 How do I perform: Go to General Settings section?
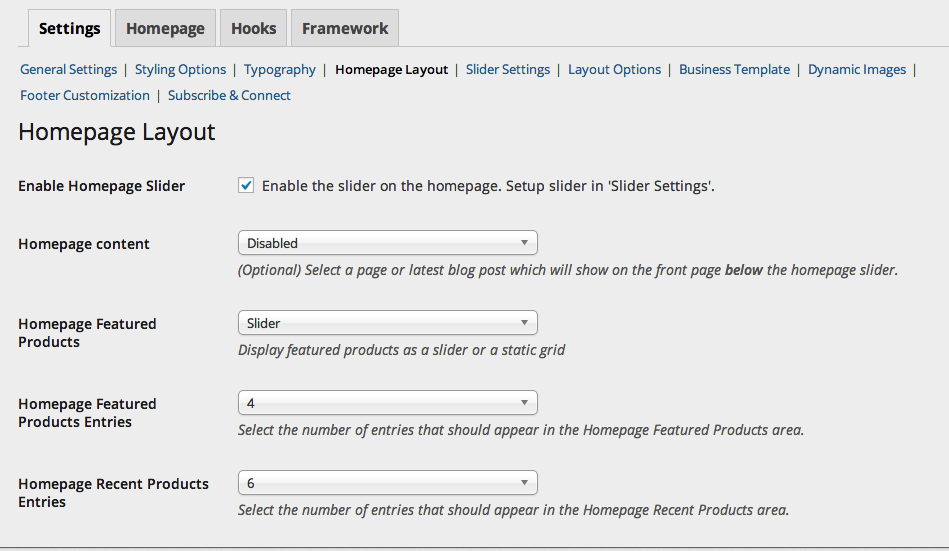(x=68, y=69)
